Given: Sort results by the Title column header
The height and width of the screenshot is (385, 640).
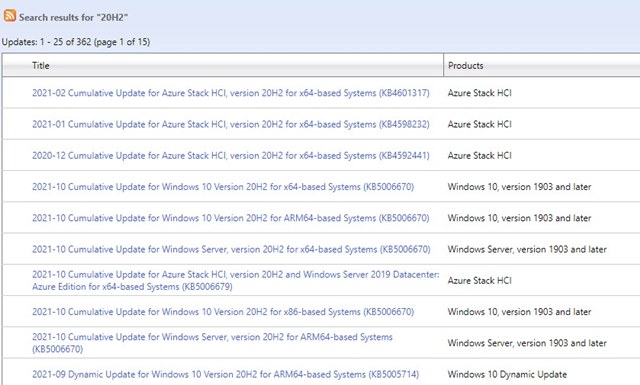Looking at the screenshot, I should point(41,65).
